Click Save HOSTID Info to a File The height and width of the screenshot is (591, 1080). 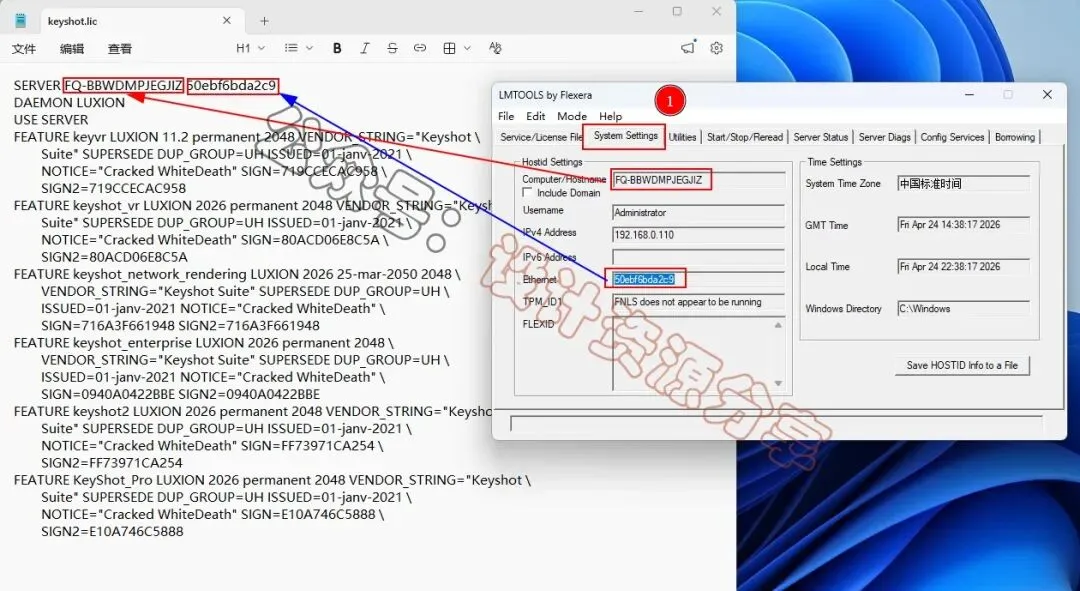(962, 365)
